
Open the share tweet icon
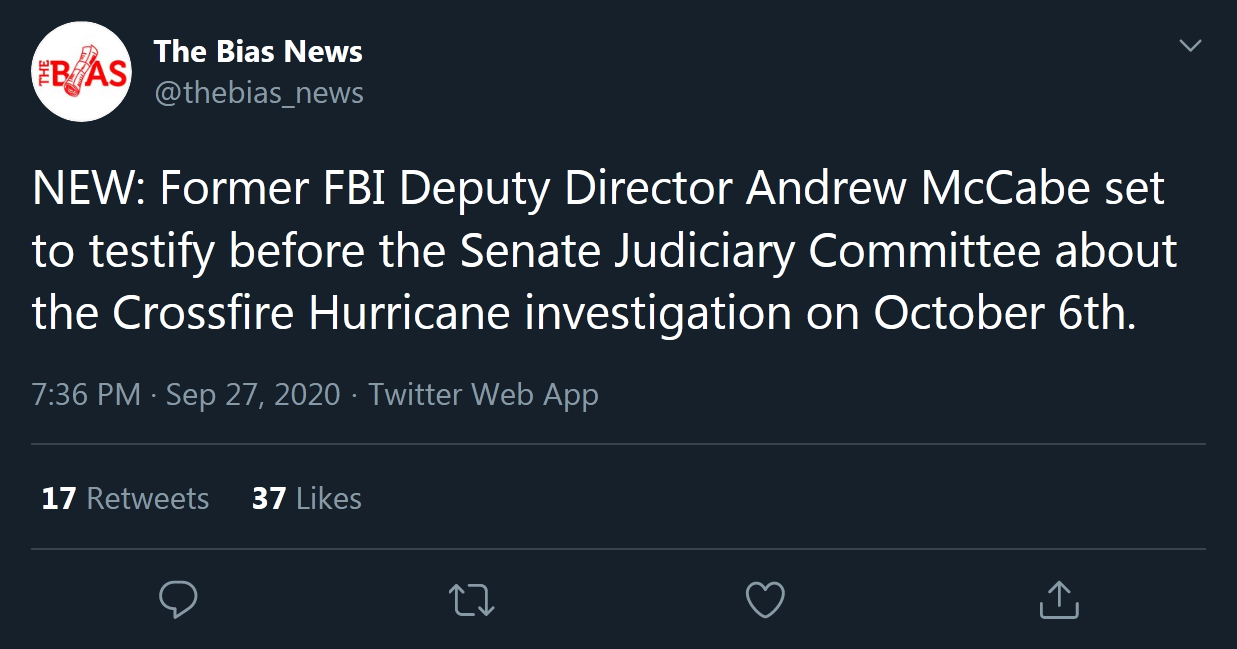pyautogui.click(x=1059, y=600)
